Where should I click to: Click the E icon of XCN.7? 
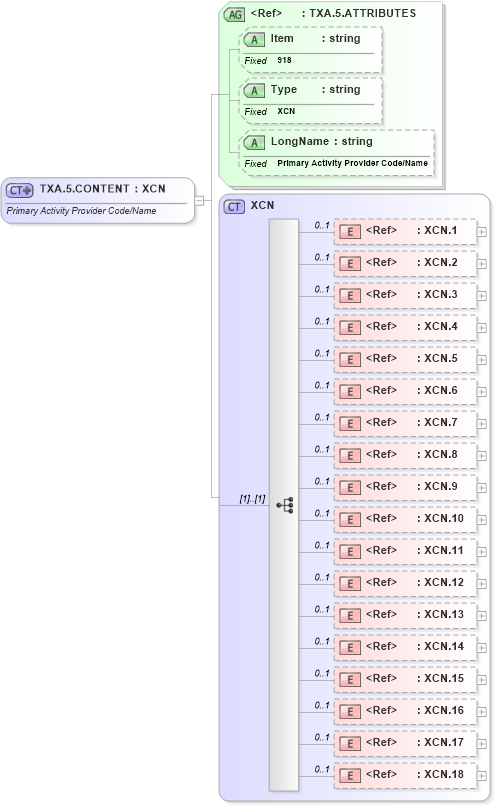(x=350, y=424)
